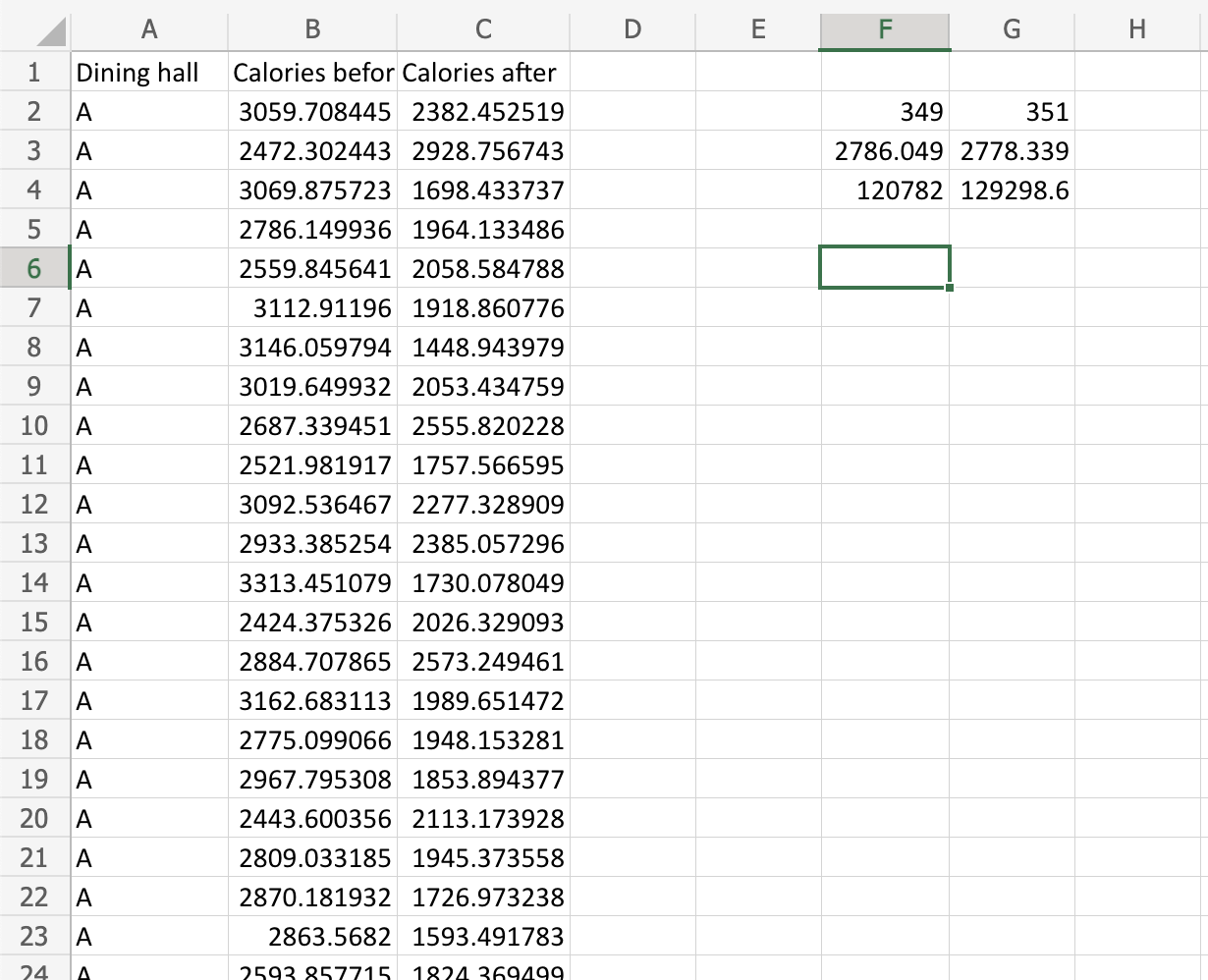This screenshot has width=1208, height=980.
Task: Select the cell showing 129298.6
Action: tap(1011, 190)
